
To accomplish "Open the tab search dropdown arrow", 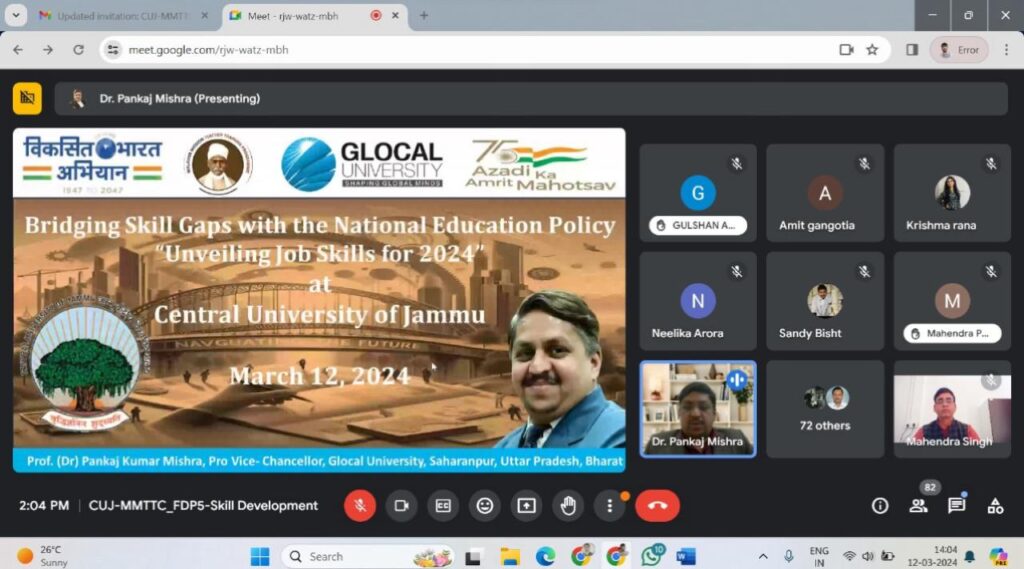I will (16, 16).
